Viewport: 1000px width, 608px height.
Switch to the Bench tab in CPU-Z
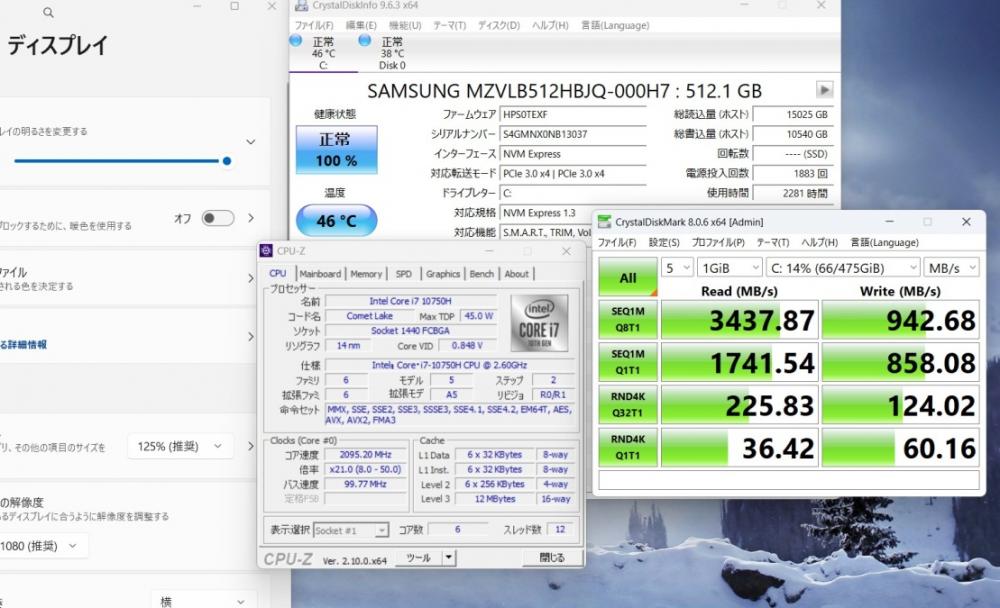[482, 274]
